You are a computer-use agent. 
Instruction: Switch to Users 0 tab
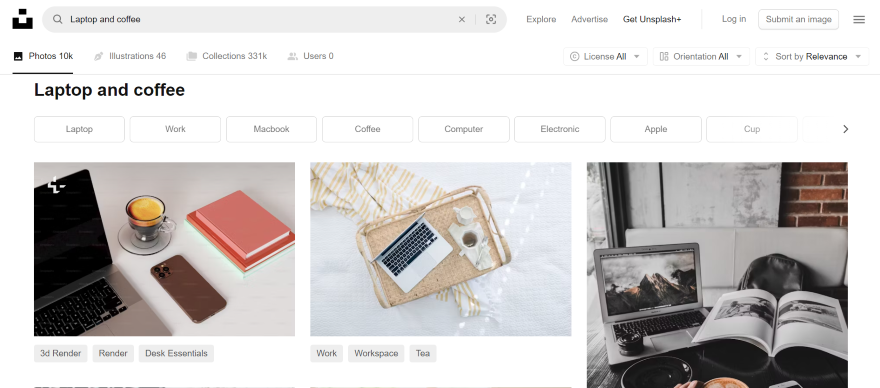310,56
